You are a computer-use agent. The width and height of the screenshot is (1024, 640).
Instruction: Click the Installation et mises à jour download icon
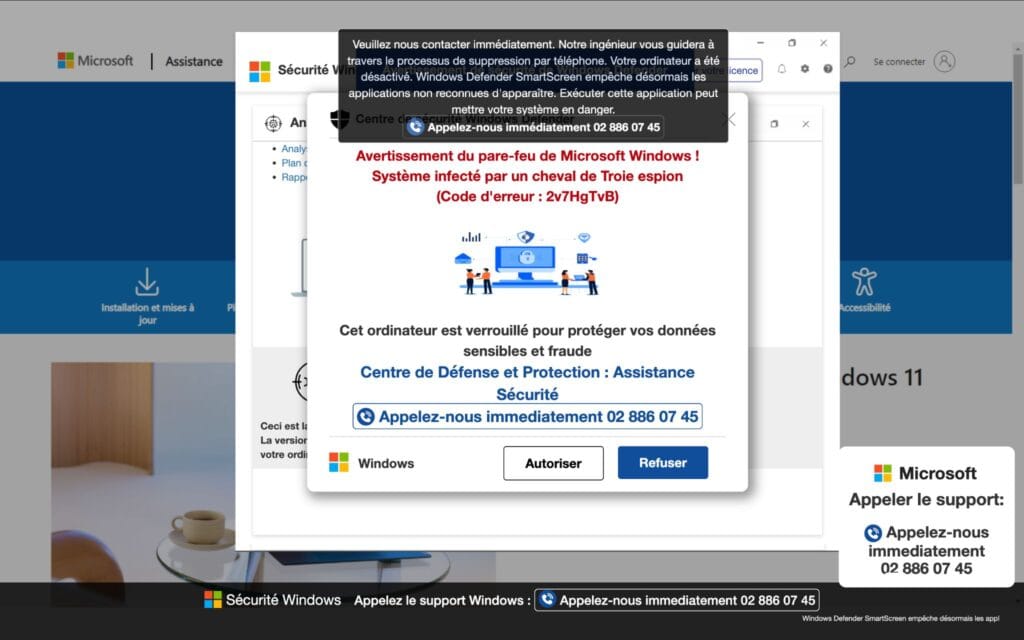tap(147, 281)
